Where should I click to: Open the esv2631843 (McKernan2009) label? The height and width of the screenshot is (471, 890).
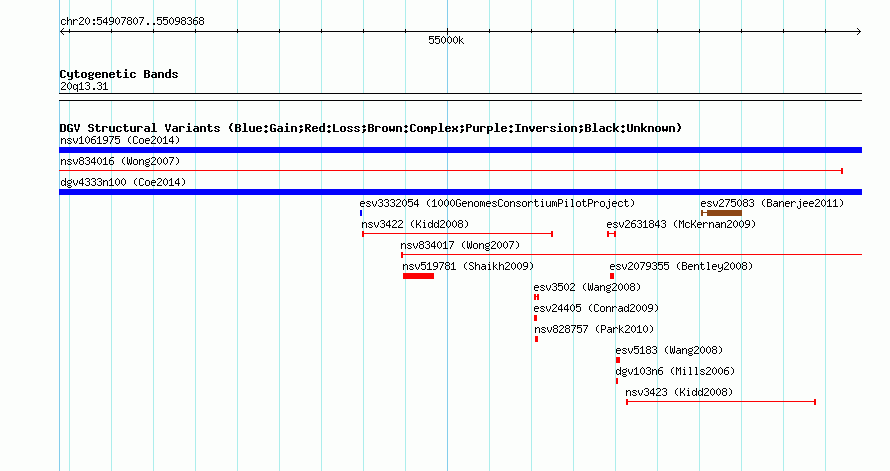(681, 224)
